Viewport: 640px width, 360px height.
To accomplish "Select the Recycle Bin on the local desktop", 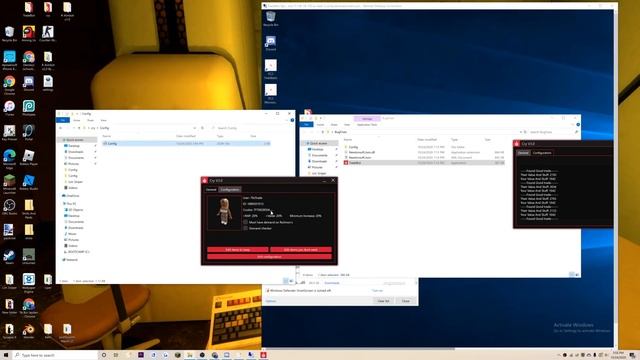I will coord(9,33).
